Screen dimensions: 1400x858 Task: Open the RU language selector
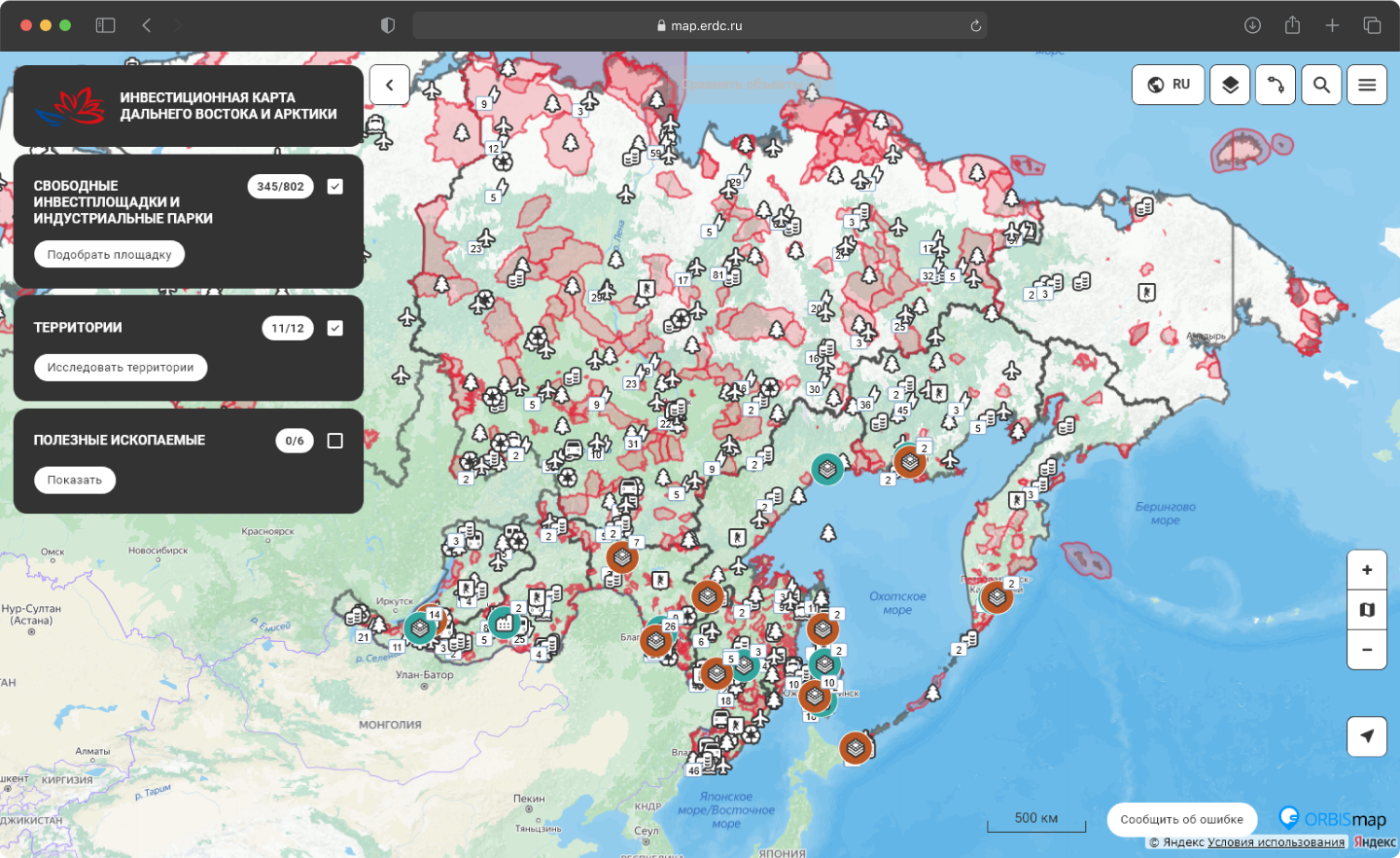[x=1169, y=85]
